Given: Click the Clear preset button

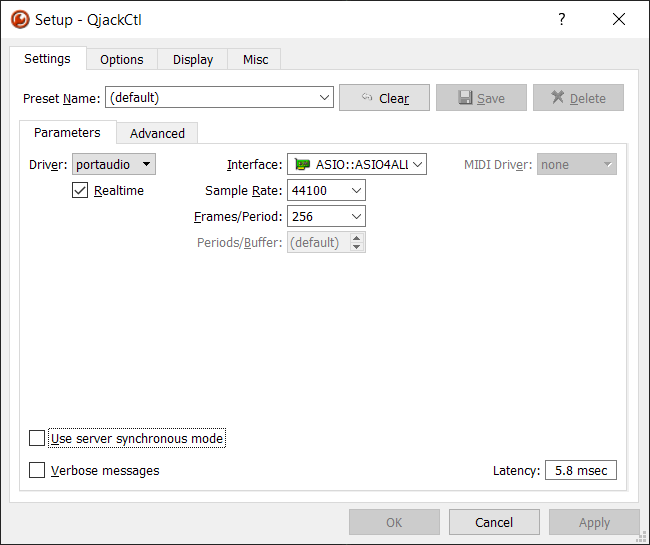Looking at the screenshot, I should tap(384, 98).
